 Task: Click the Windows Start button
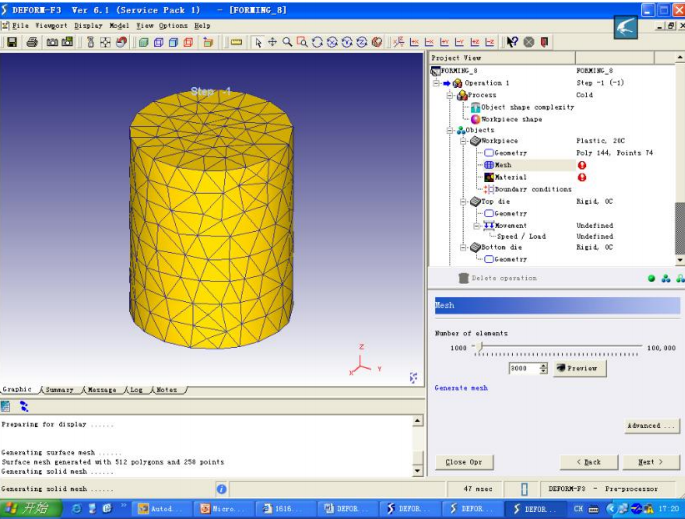pyautogui.click(x=29, y=509)
